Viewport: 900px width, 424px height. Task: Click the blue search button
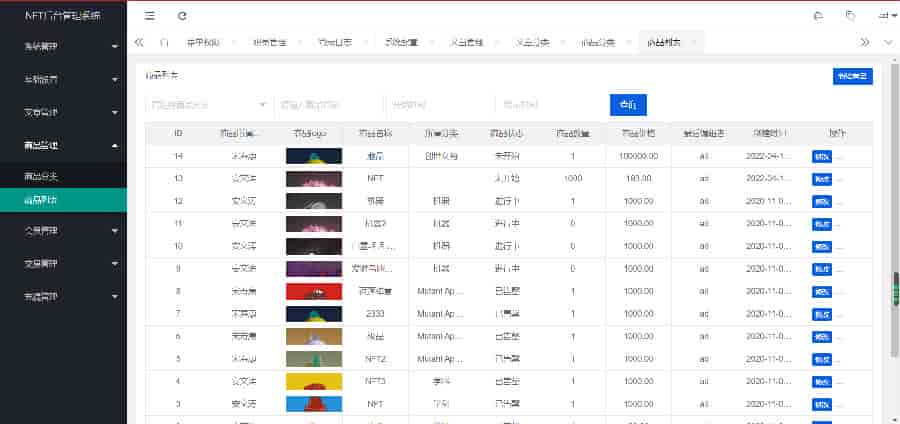click(x=628, y=104)
